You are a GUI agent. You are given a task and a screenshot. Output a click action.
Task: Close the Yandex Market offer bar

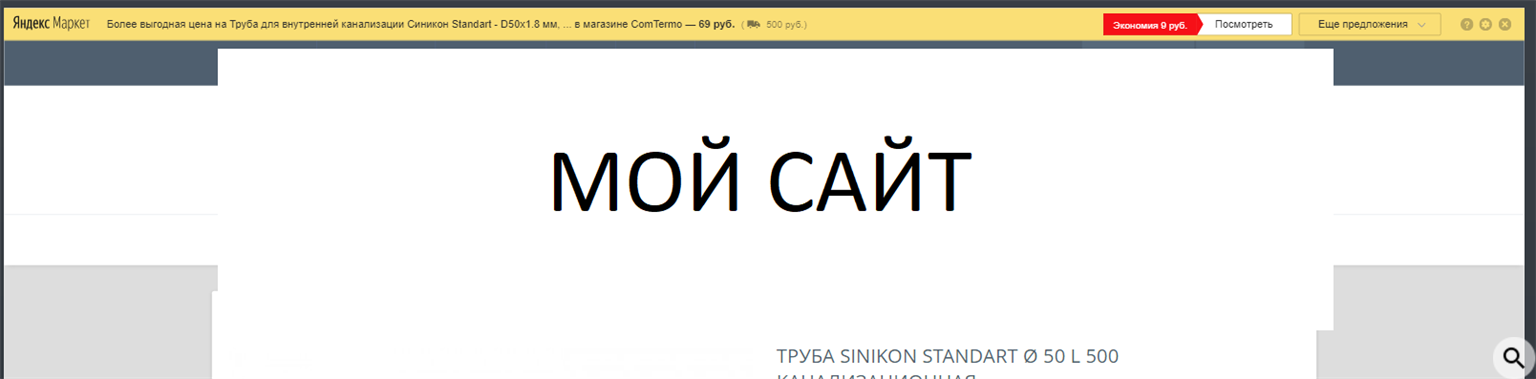1505,24
